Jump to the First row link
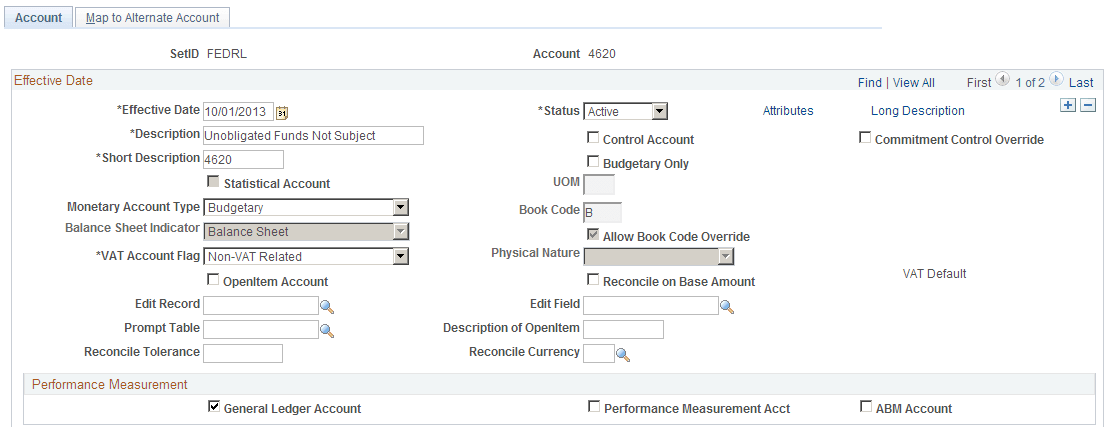This screenshot has width=1105, height=427. (979, 82)
